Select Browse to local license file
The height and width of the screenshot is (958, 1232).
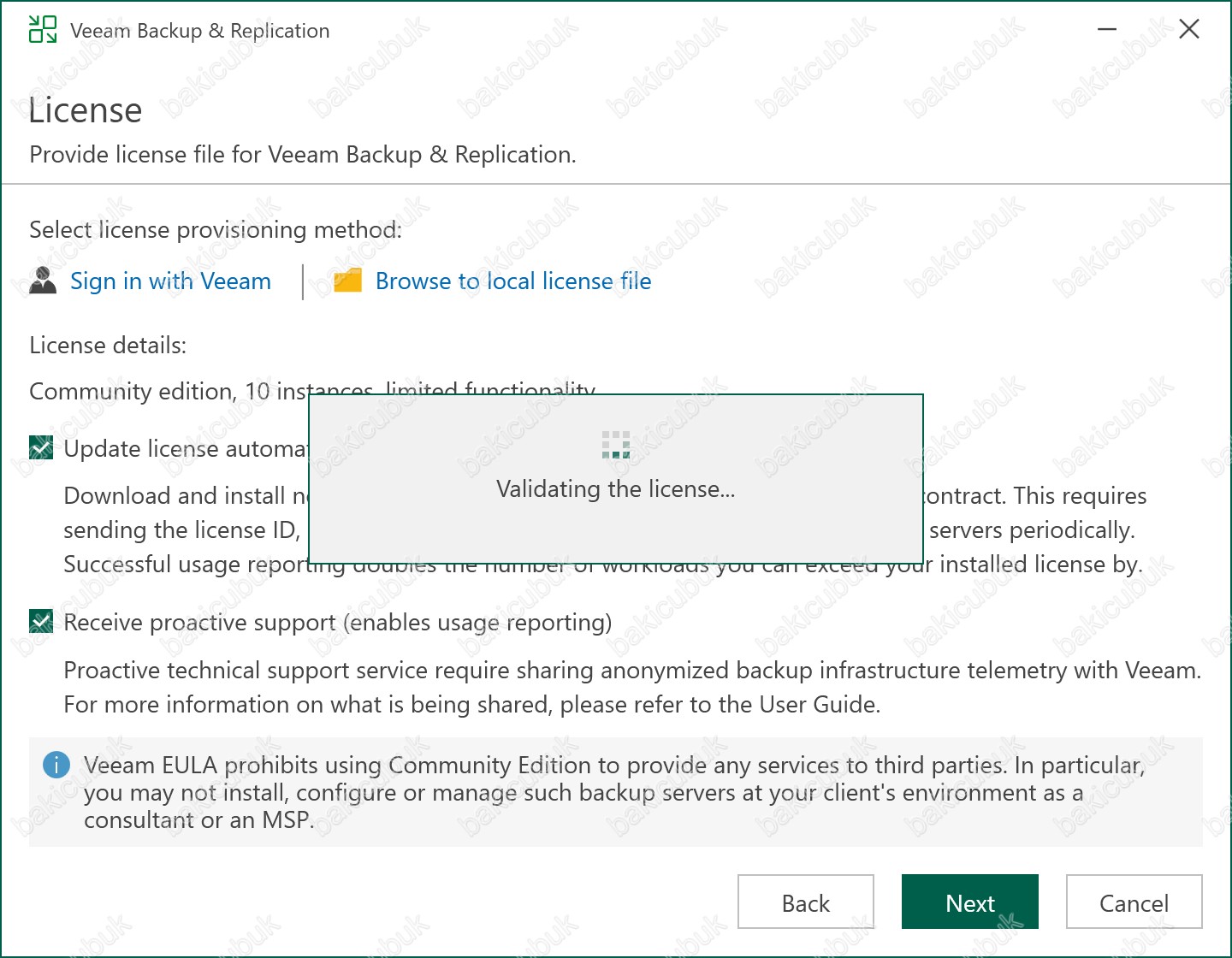pyautogui.click(x=513, y=281)
